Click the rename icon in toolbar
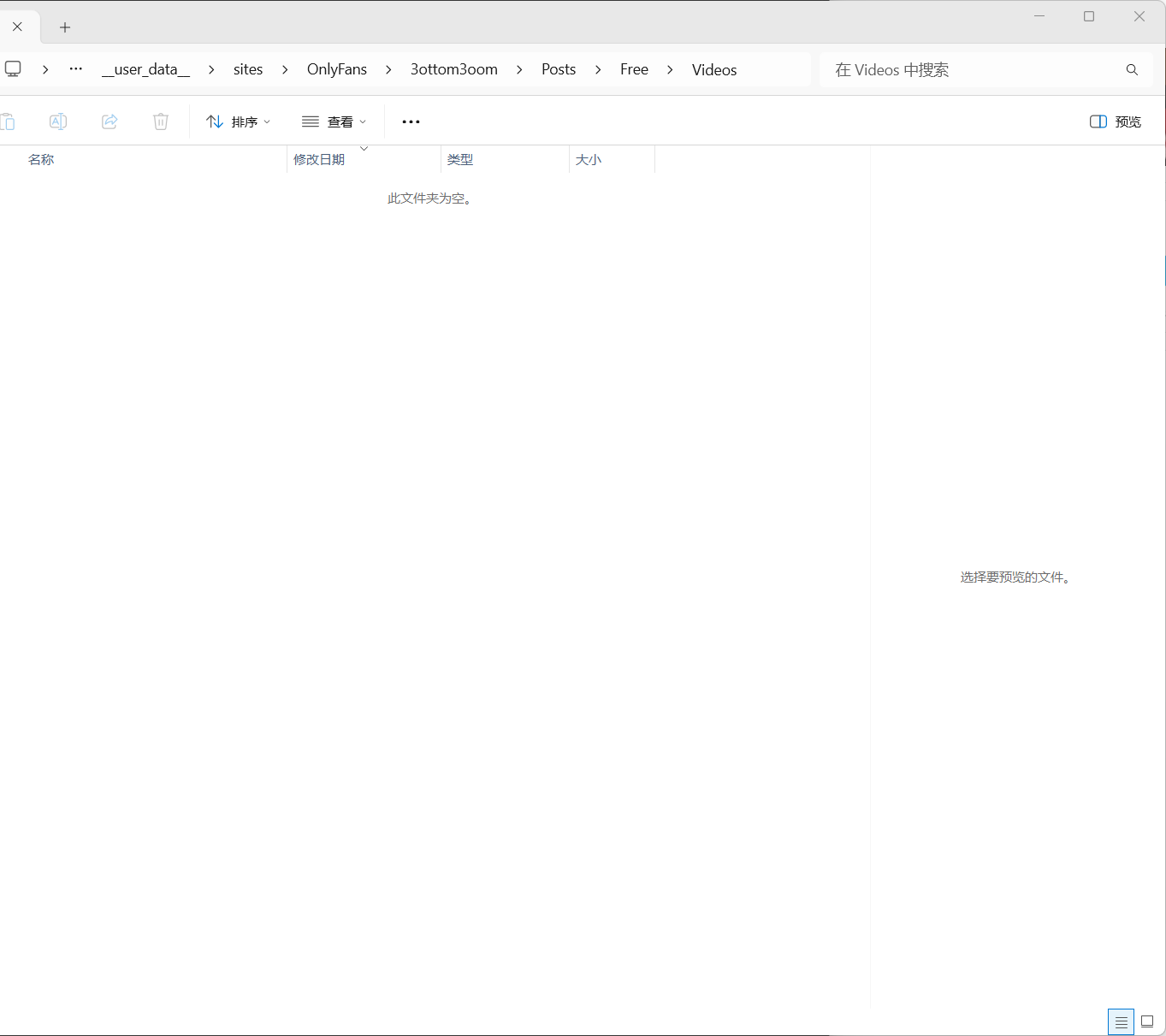This screenshot has width=1166, height=1036. [x=58, y=121]
